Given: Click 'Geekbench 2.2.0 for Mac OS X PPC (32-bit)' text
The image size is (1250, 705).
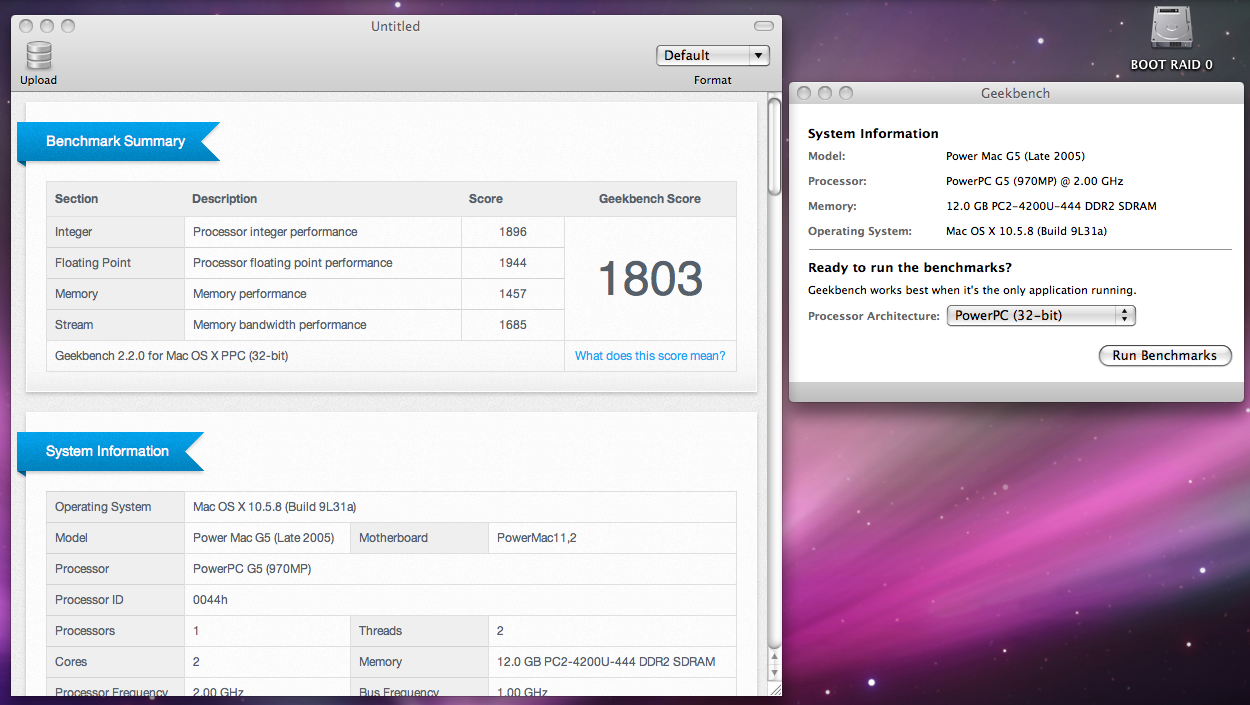Looking at the screenshot, I should (172, 356).
